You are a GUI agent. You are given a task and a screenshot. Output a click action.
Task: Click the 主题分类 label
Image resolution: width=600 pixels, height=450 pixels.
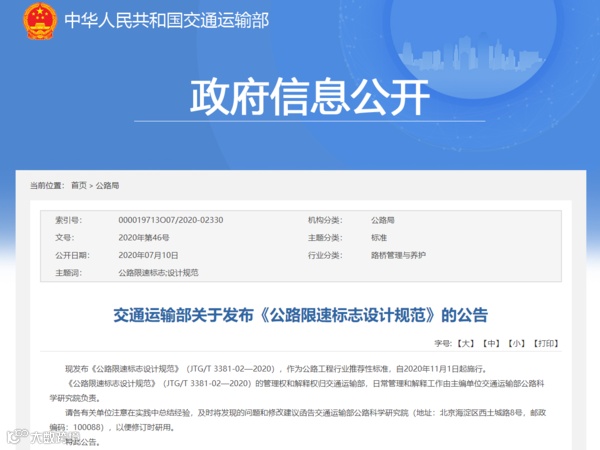325,238
